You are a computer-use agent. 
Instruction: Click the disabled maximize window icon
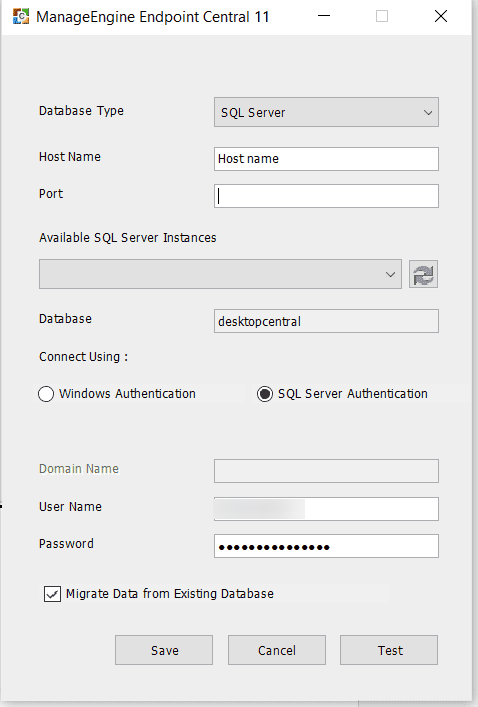[382, 16]
